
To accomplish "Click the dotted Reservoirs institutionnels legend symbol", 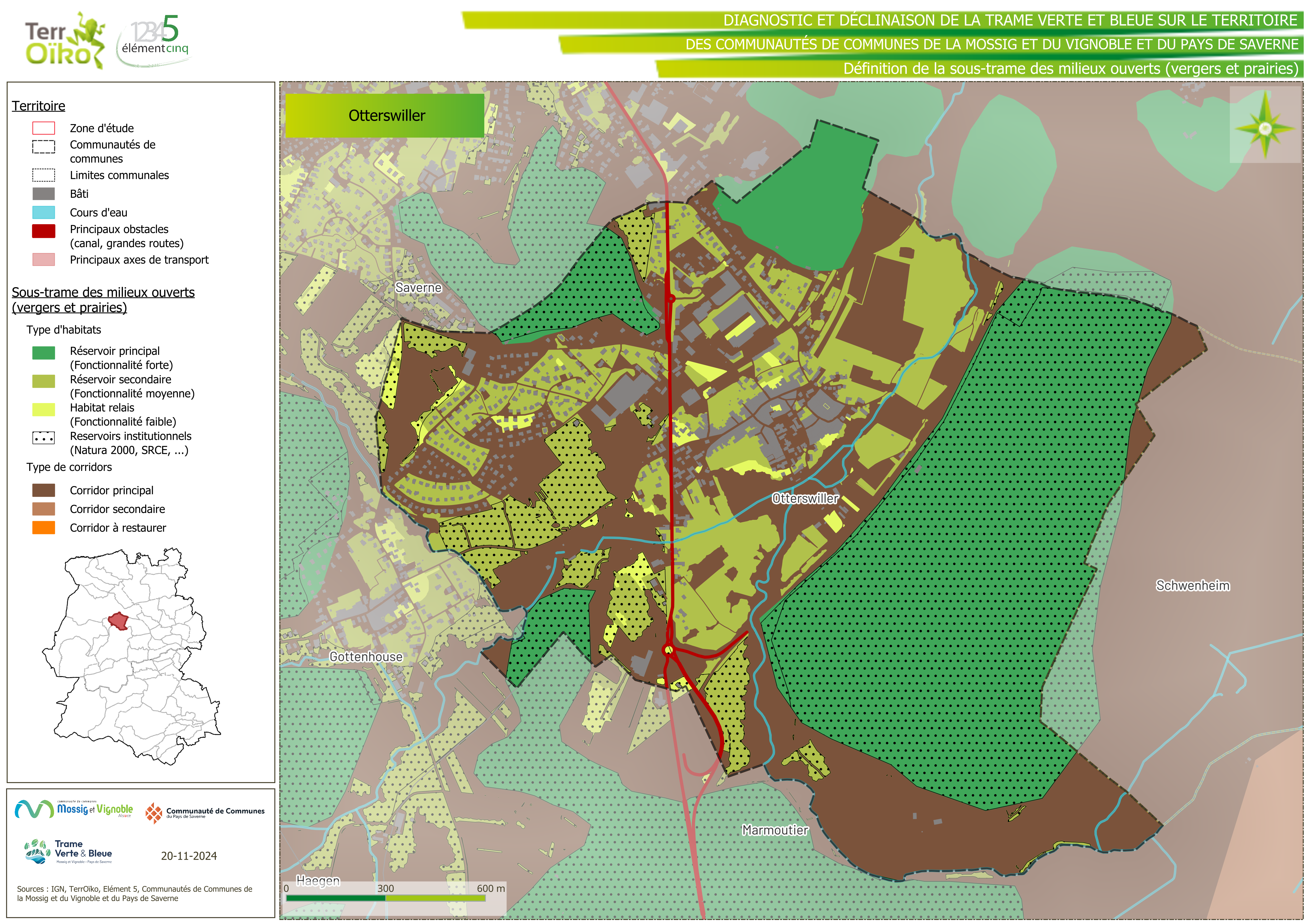I will coord(43,437).
